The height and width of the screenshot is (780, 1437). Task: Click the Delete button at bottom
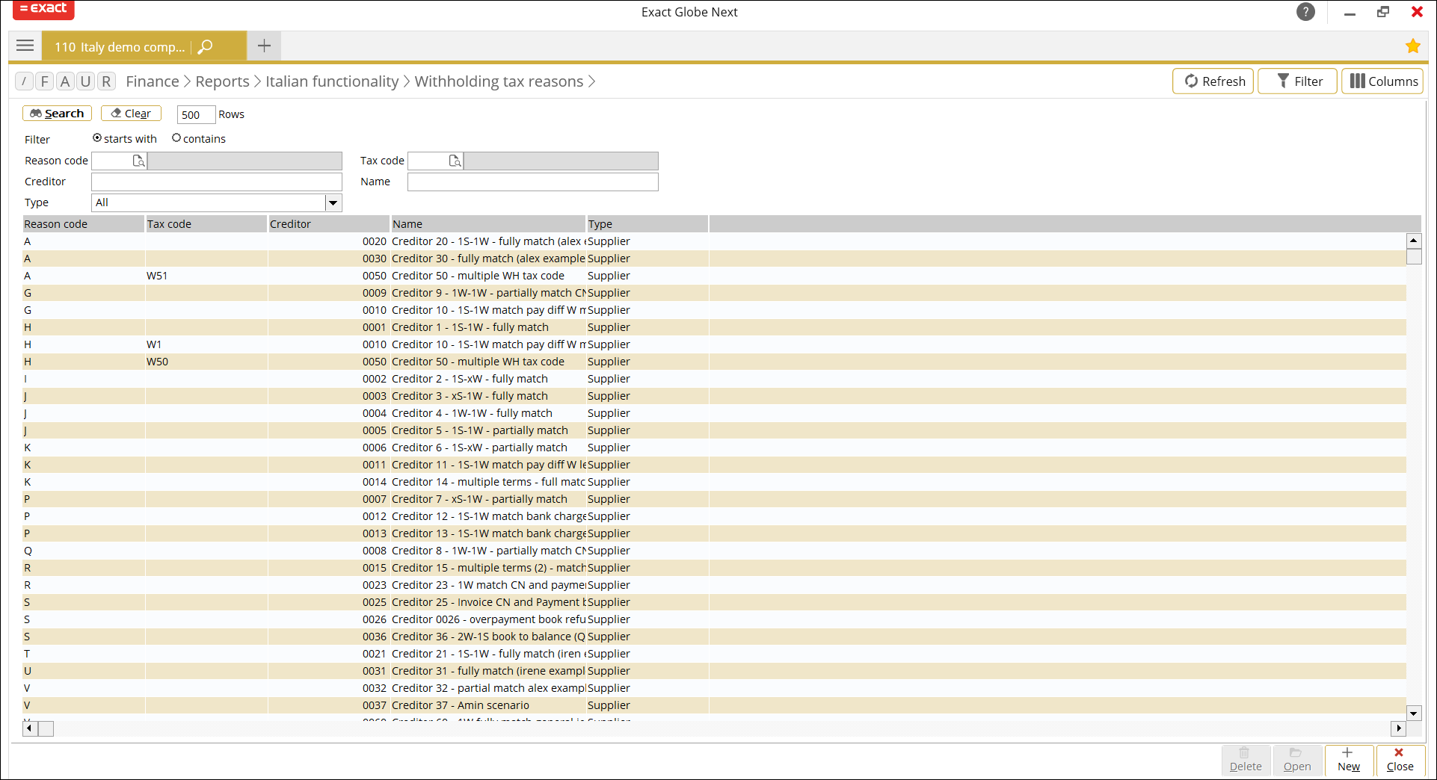[1245, 760]
